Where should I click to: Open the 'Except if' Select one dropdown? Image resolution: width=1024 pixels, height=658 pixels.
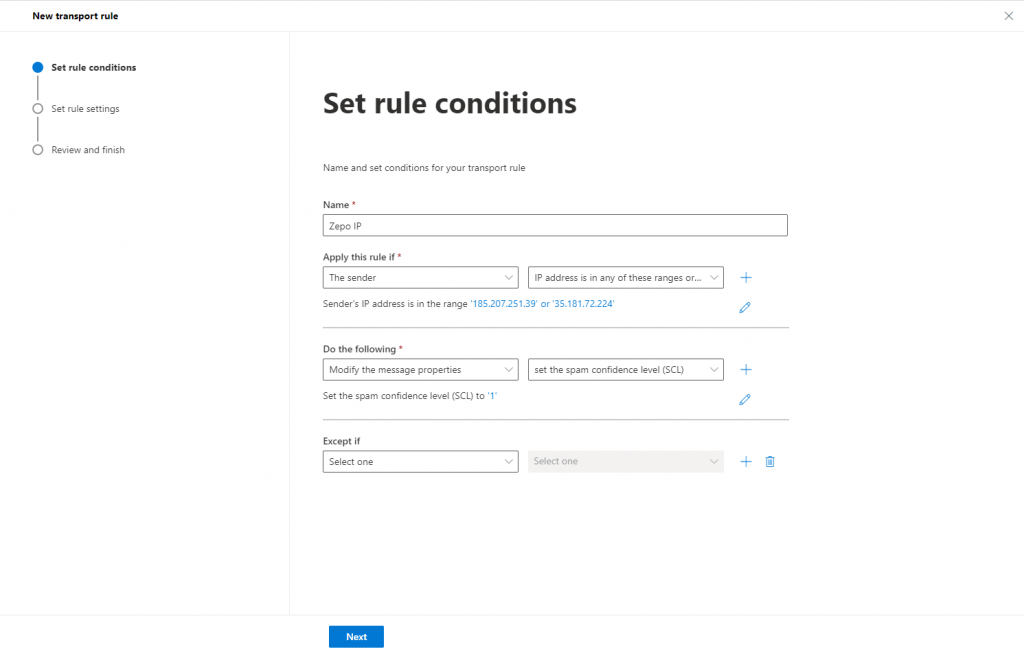click(x=420, y=461)
